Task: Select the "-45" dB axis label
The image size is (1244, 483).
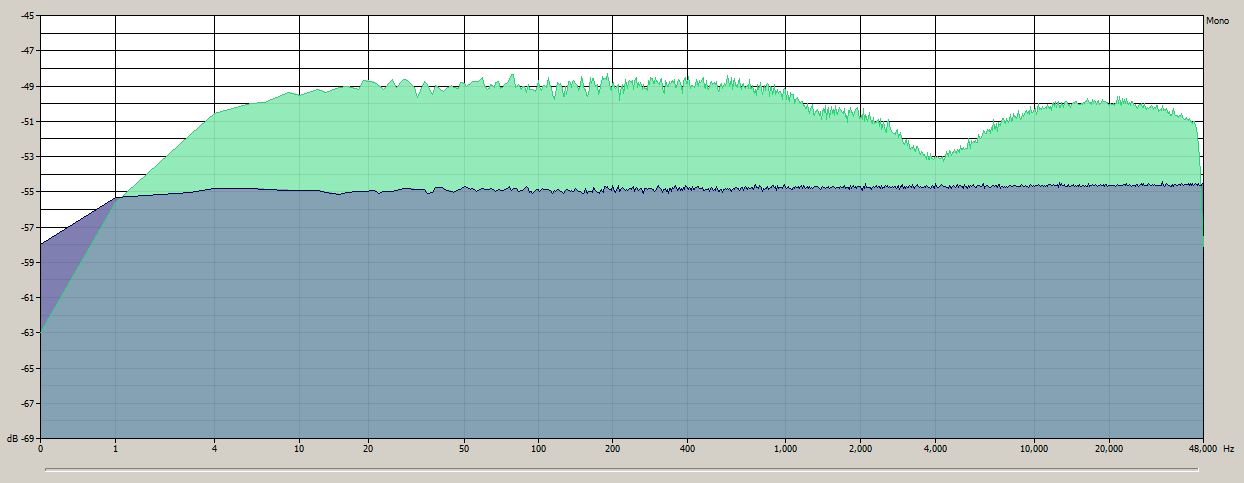Action: pyautogui.click(x=26, y=15)
